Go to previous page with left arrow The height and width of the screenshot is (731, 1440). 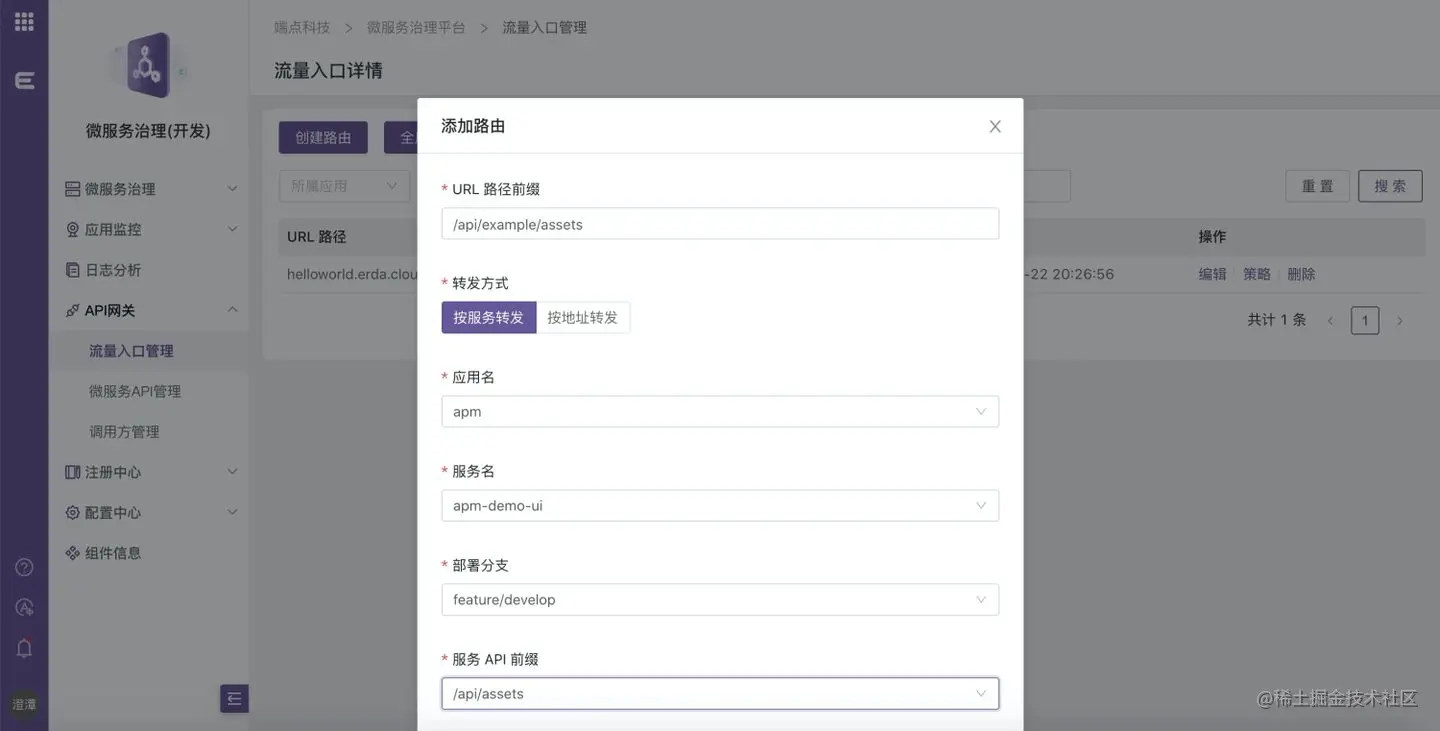point(1330,320)
